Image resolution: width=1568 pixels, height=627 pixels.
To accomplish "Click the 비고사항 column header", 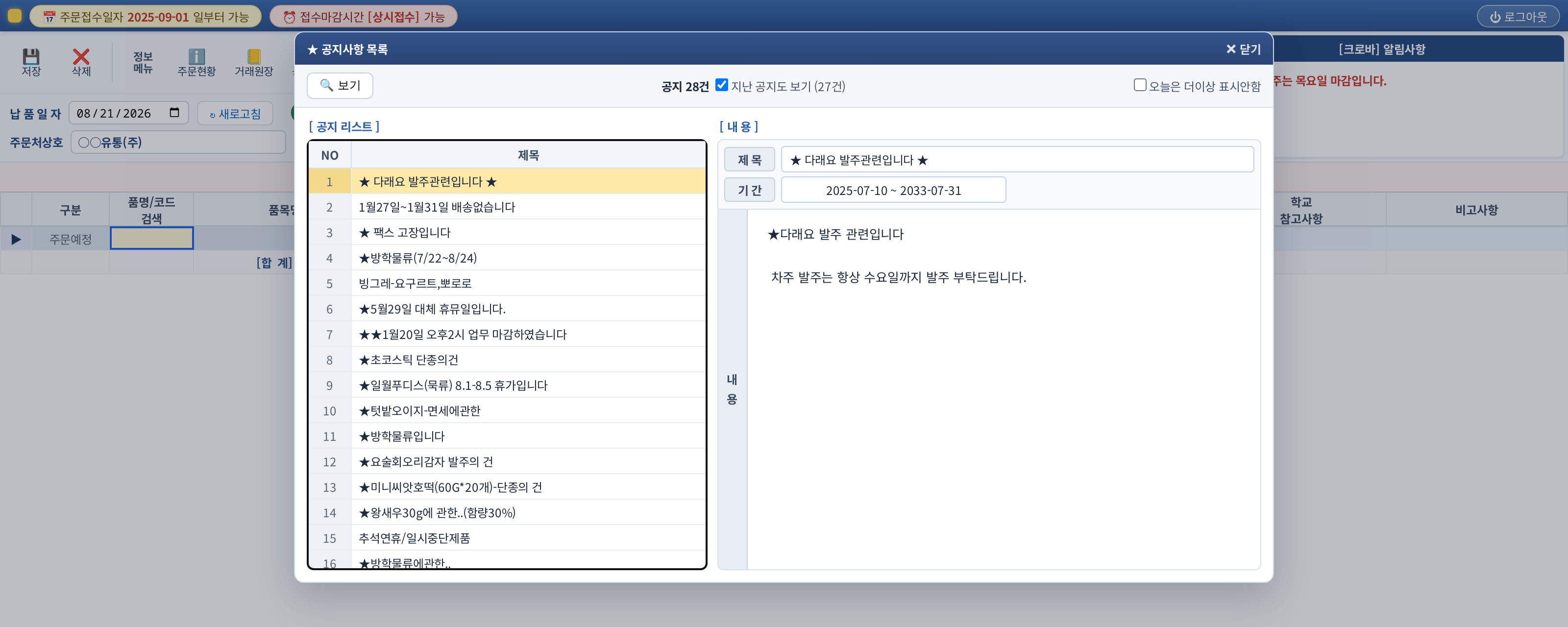I will tap(1476, 210).
